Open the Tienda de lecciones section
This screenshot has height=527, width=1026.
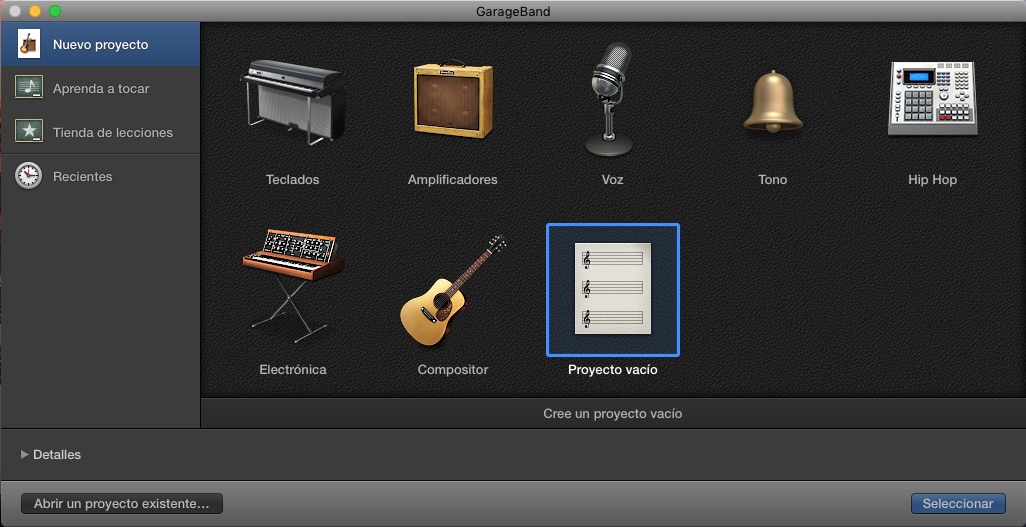click(100, 132)
